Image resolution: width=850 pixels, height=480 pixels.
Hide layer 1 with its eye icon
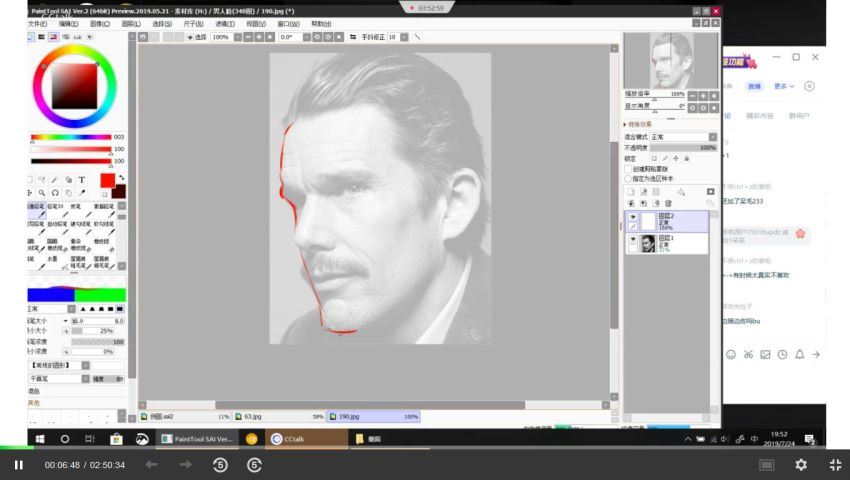(633, 239)
